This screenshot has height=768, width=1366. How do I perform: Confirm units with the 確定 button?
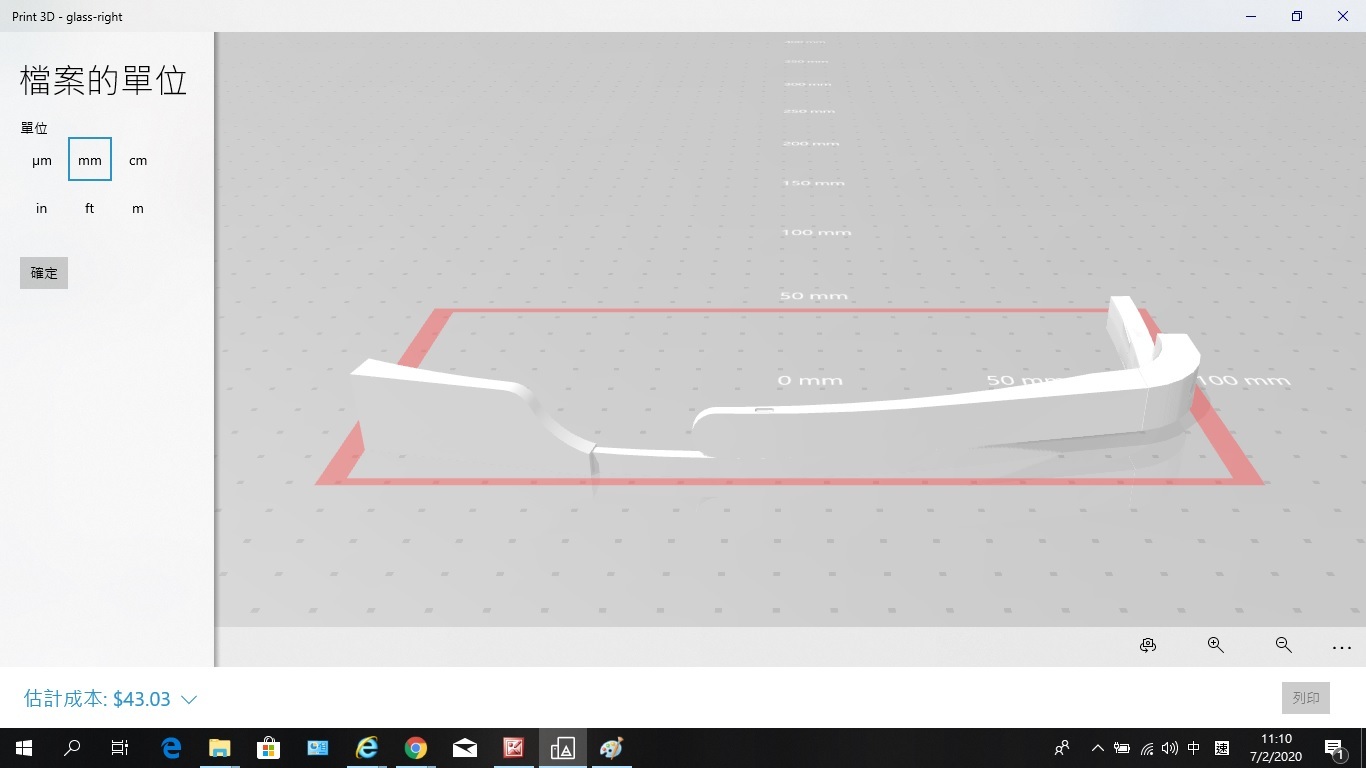pyautogui.click(x=44, y=273)
